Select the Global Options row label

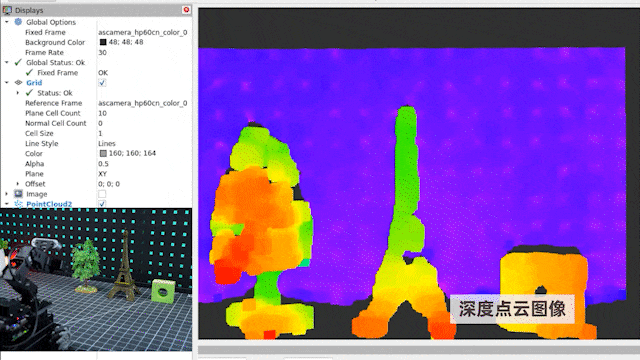(x=51, y=22)
